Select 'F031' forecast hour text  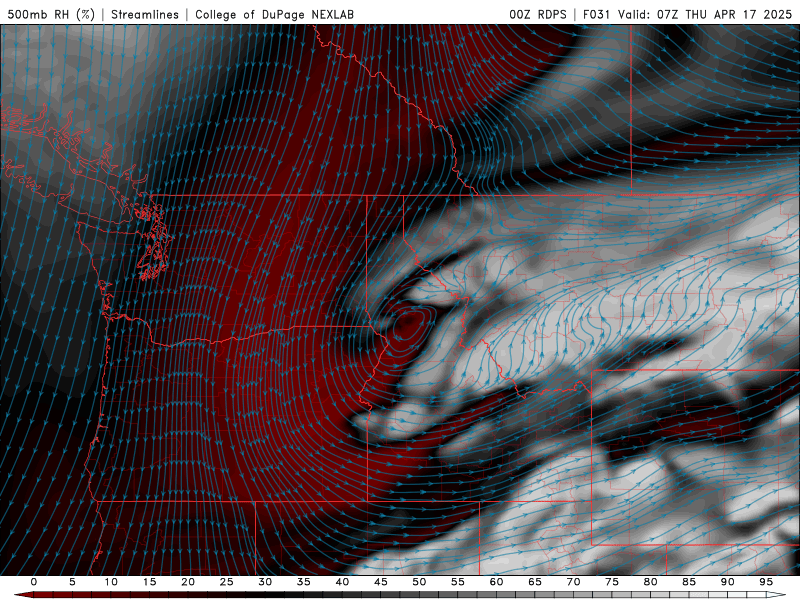tap(596, 14)
